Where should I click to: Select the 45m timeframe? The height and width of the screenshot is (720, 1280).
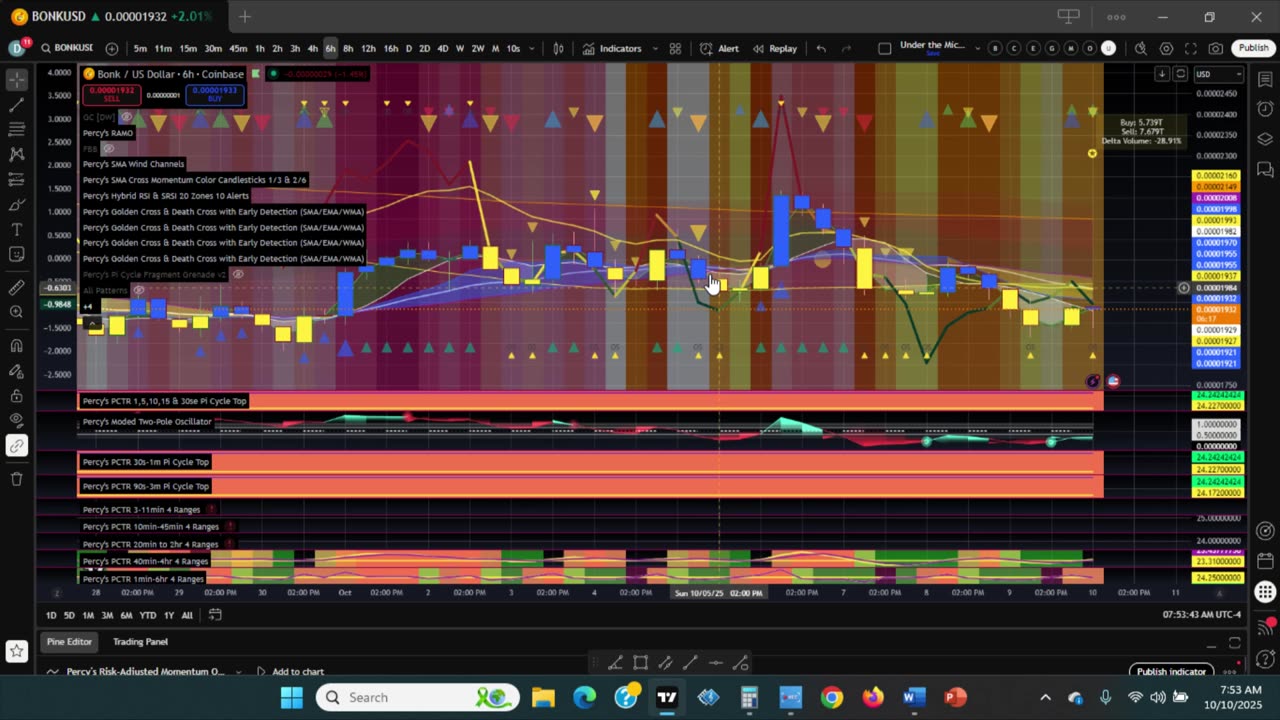[x=238, y=48]
